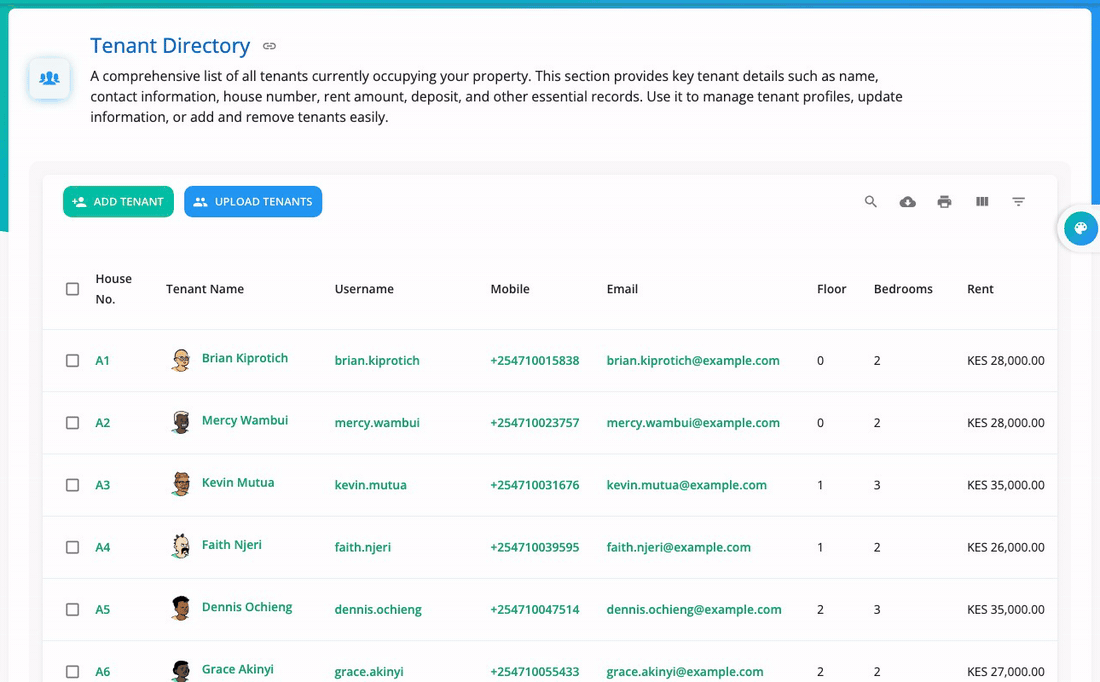Click the Floor column header
The width and height of the screenshot is (1100, 682).
tap(831, 289)
